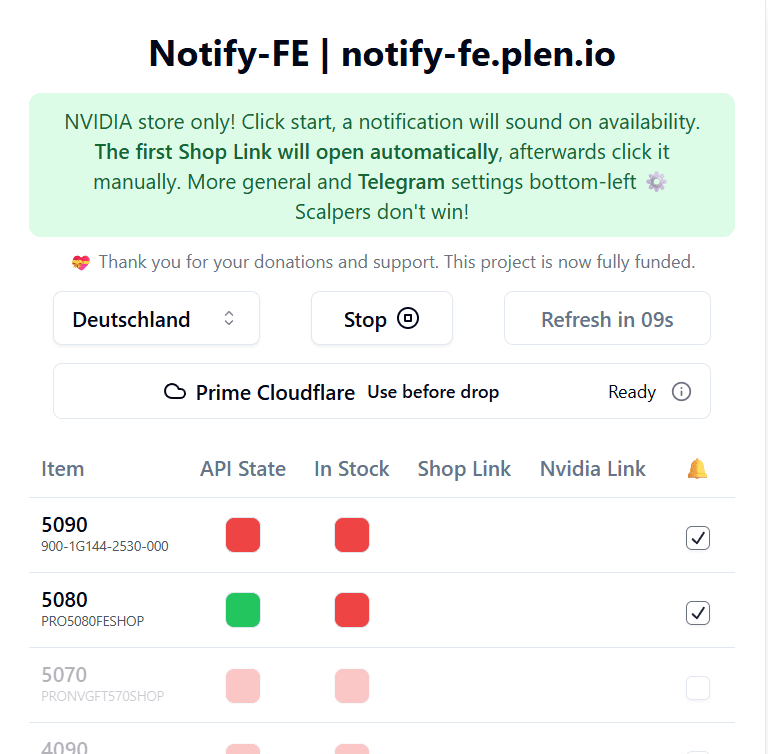This screenshot has width=768, height=754.
Task: Disable notification checkbox for 5090
Action: pos(698,538)
